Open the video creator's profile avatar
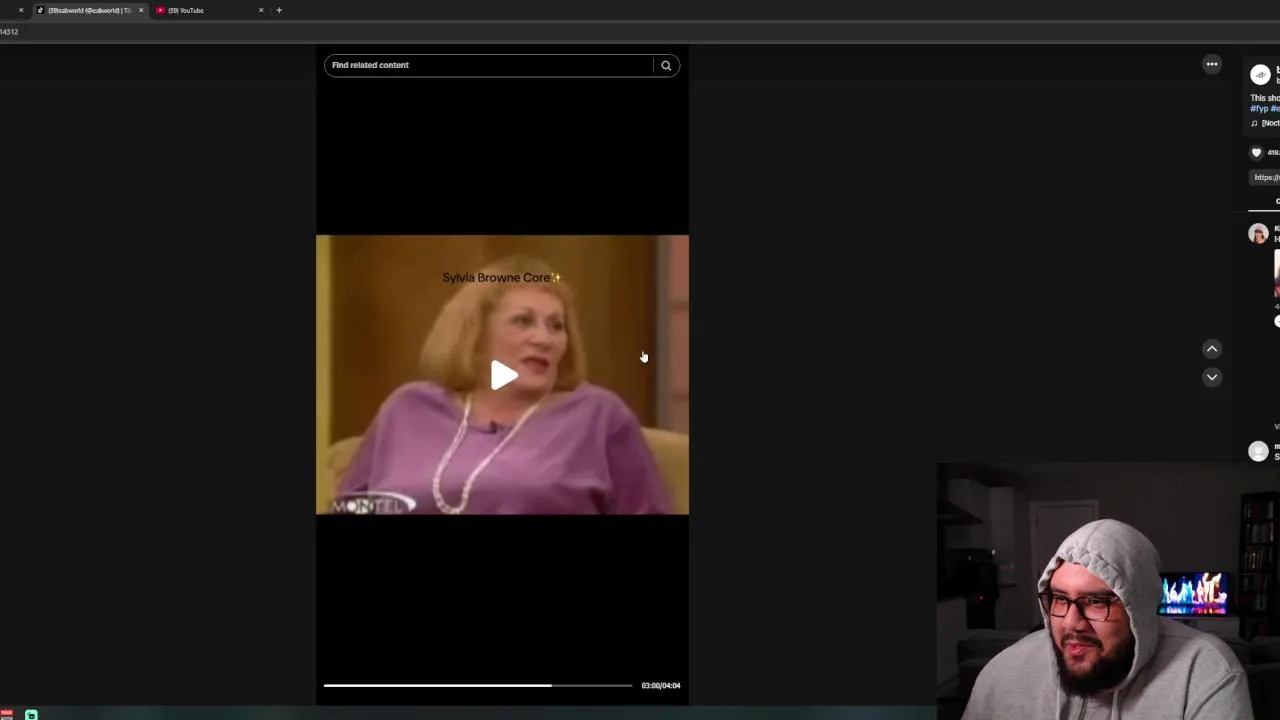 (1260, 74)
